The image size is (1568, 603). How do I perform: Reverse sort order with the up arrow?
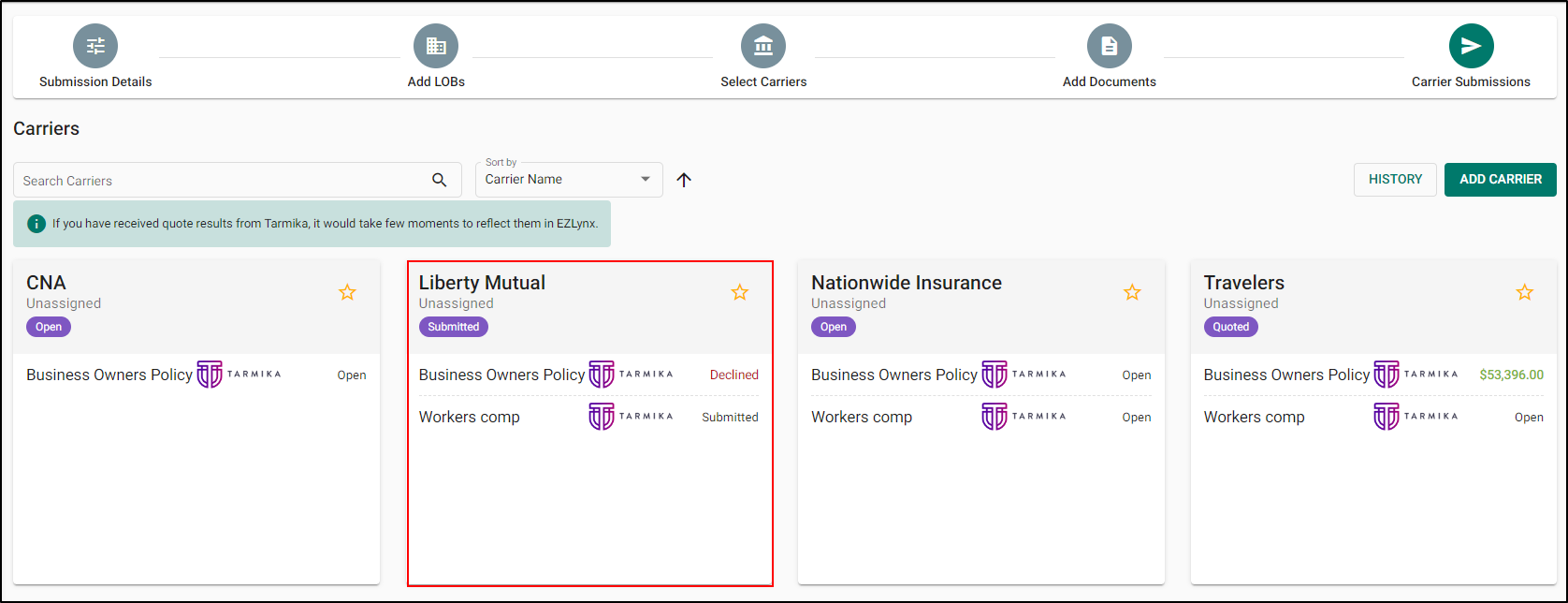click(684, 180)
